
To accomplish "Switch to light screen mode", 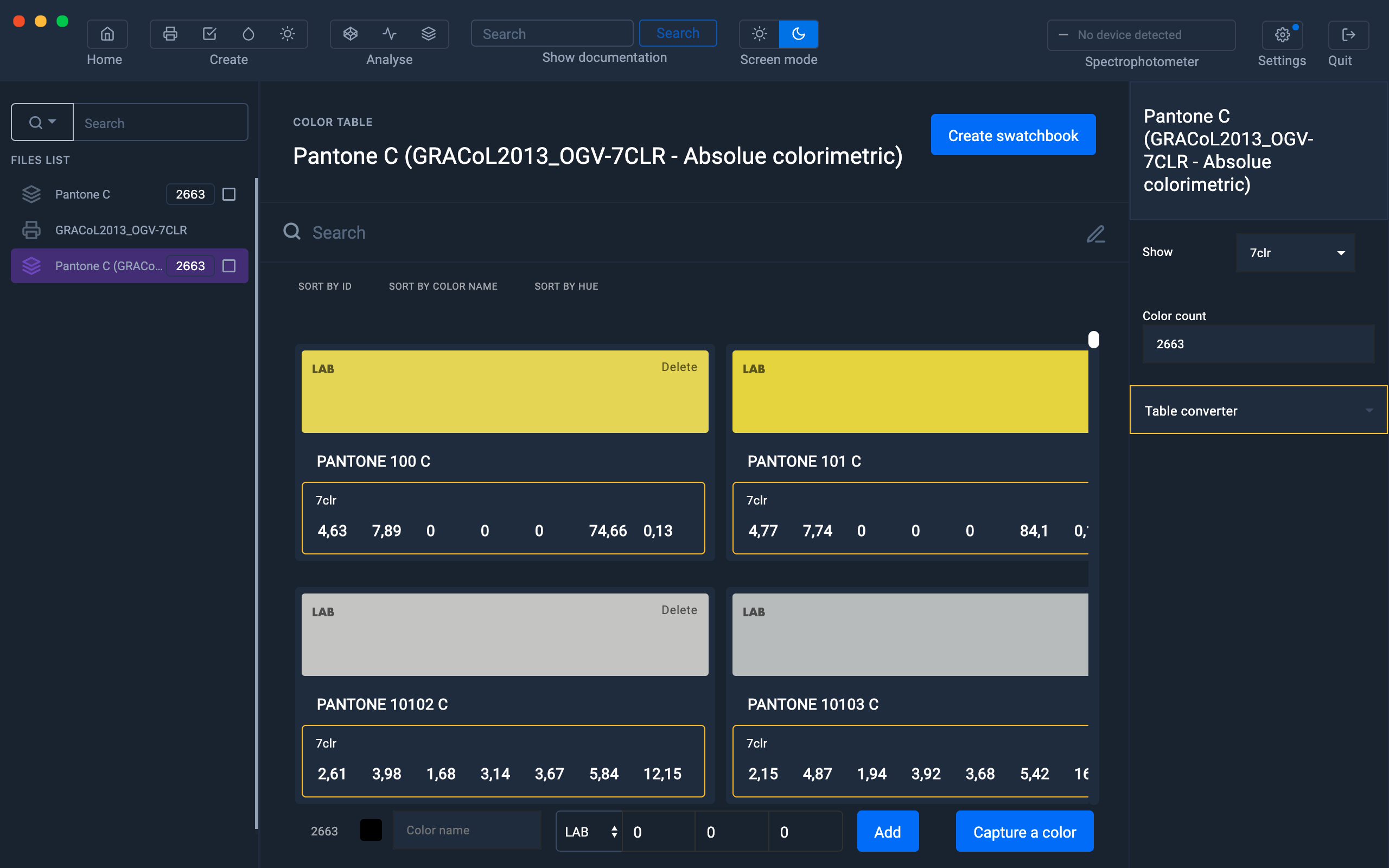I will [x=760, y=34].
